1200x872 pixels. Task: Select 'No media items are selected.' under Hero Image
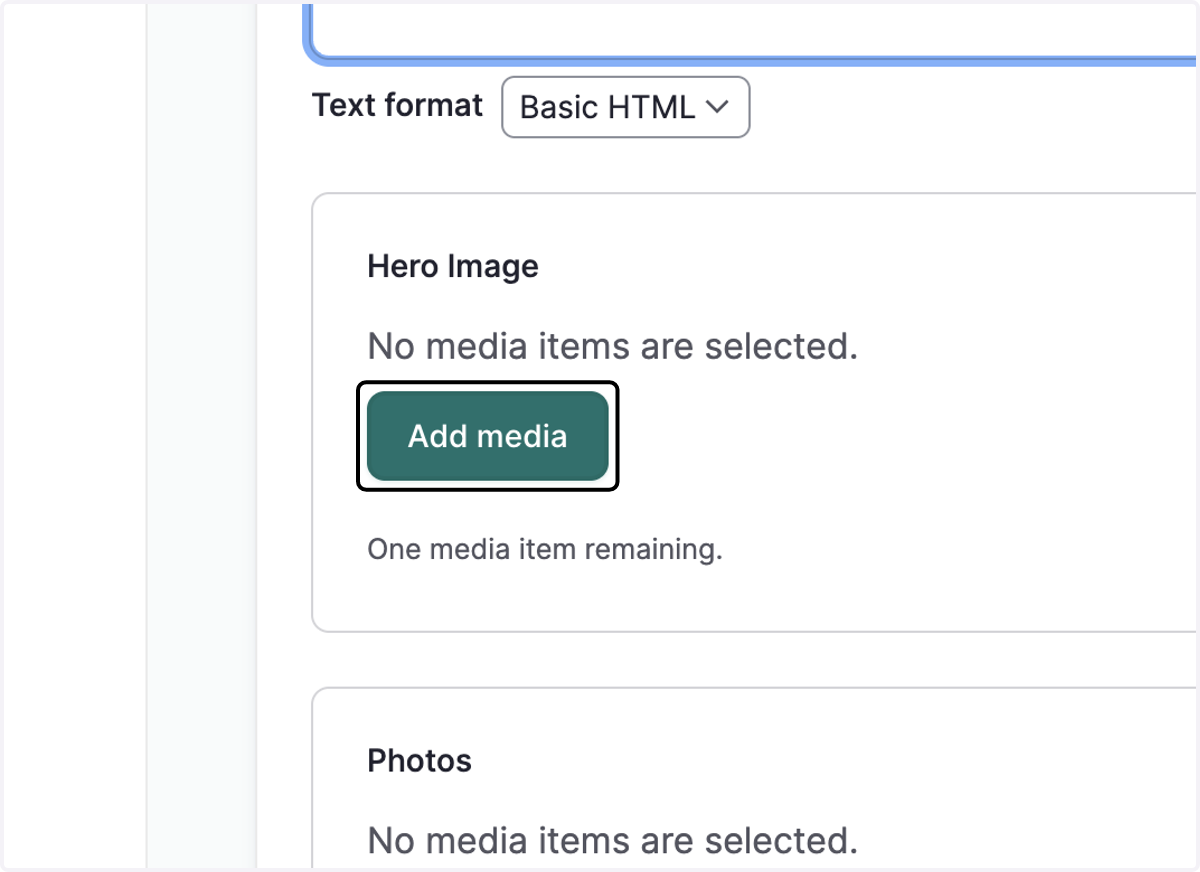(613, 346)
